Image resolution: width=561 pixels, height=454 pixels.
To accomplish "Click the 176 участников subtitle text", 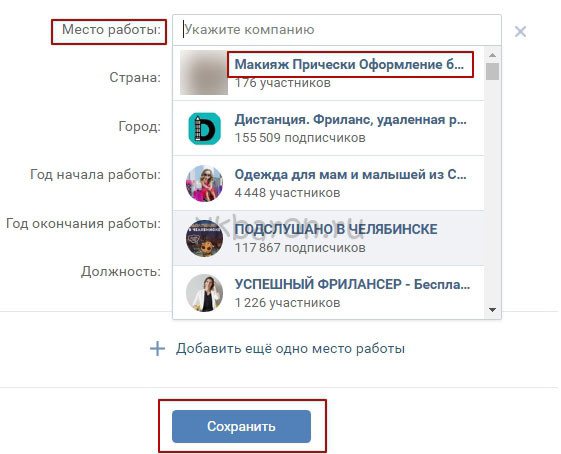I will [283, 83].
